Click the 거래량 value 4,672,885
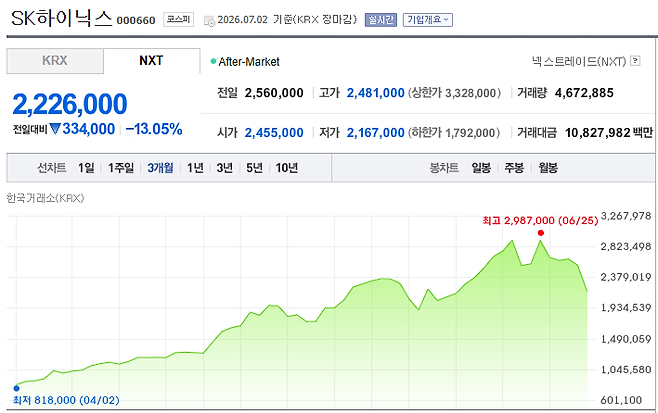The width and height of the screenshot is (658, 413). pyautogui.click(x=584, y=93)
